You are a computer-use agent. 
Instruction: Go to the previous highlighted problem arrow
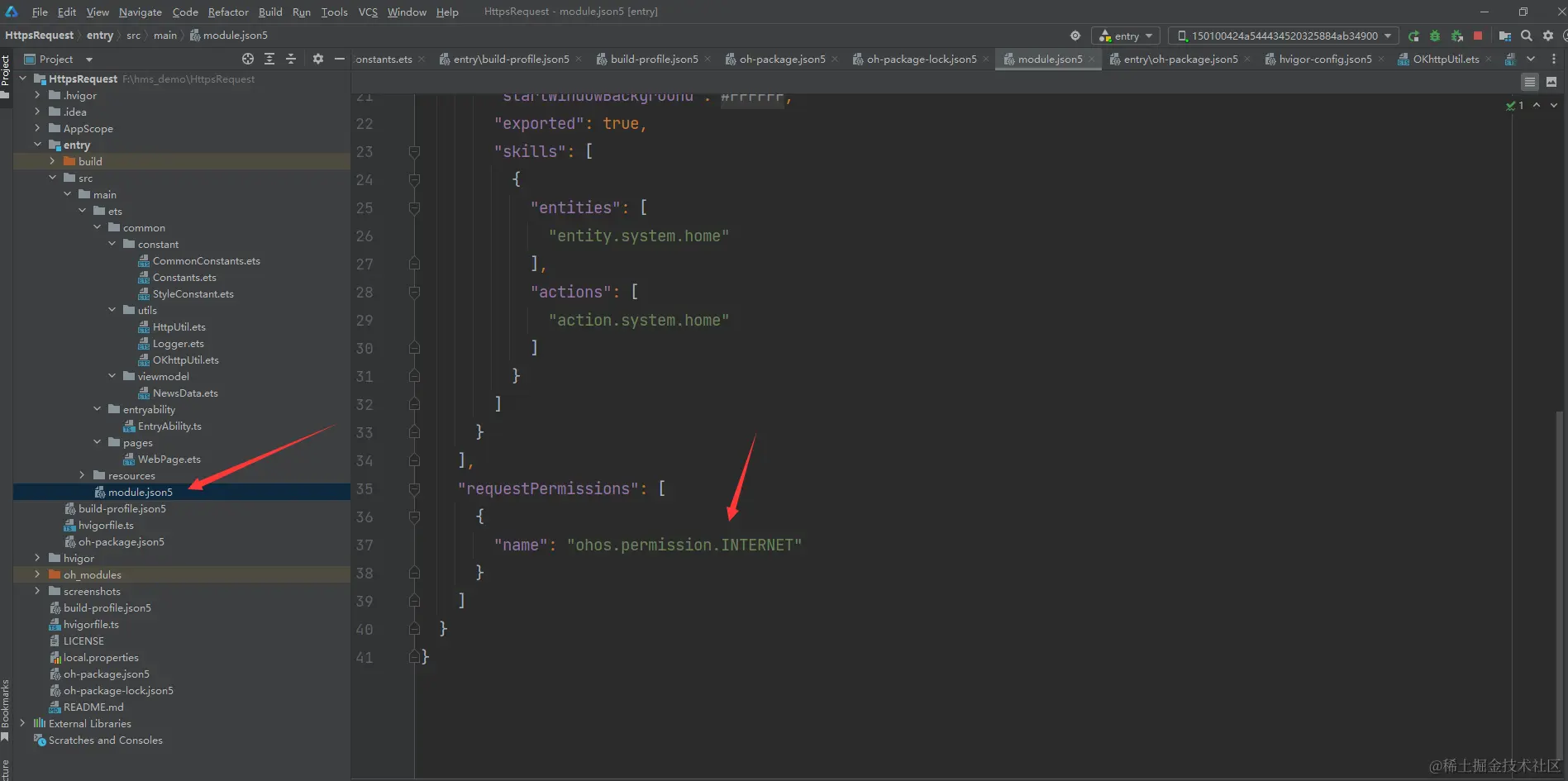(x=1537, y=105)
